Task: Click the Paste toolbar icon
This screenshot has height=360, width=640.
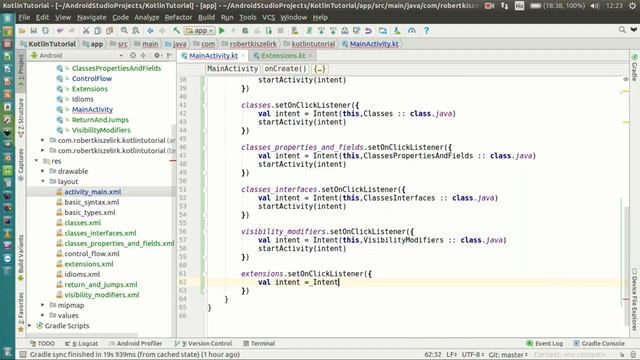Action: [109, 31]
